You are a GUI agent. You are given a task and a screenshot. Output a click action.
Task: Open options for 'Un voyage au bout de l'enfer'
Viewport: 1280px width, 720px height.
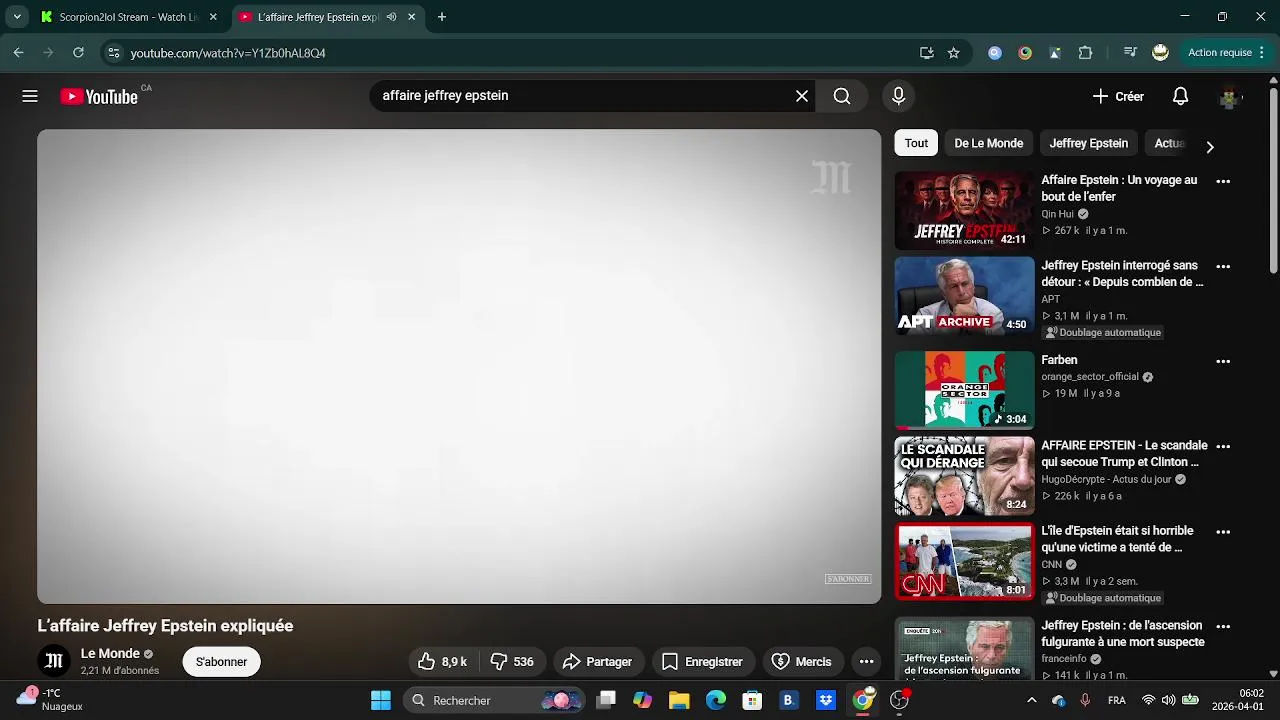(1223, 181)
